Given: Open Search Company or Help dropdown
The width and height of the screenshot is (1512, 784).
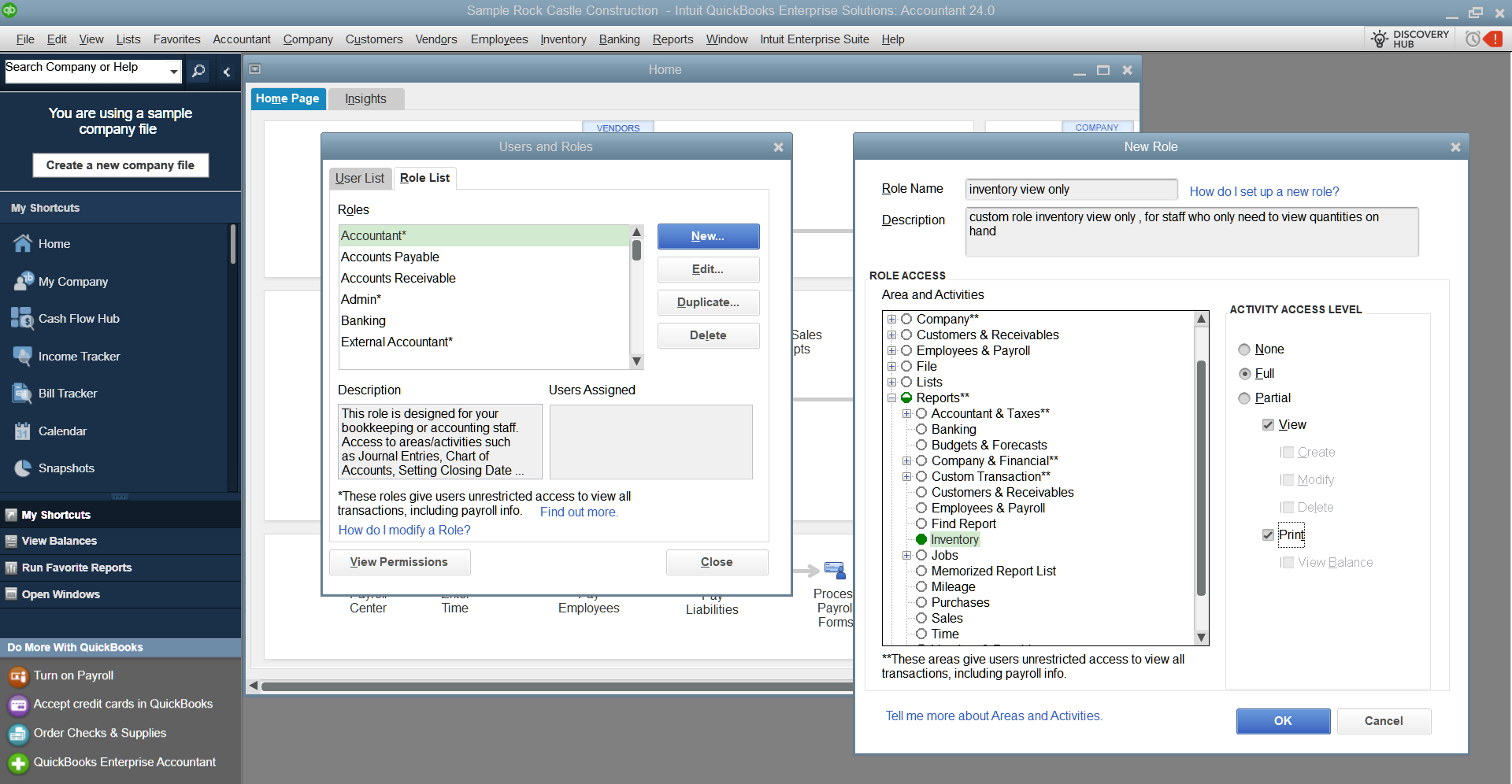Looking at the screenshot, I should click(x=173, y=72).
